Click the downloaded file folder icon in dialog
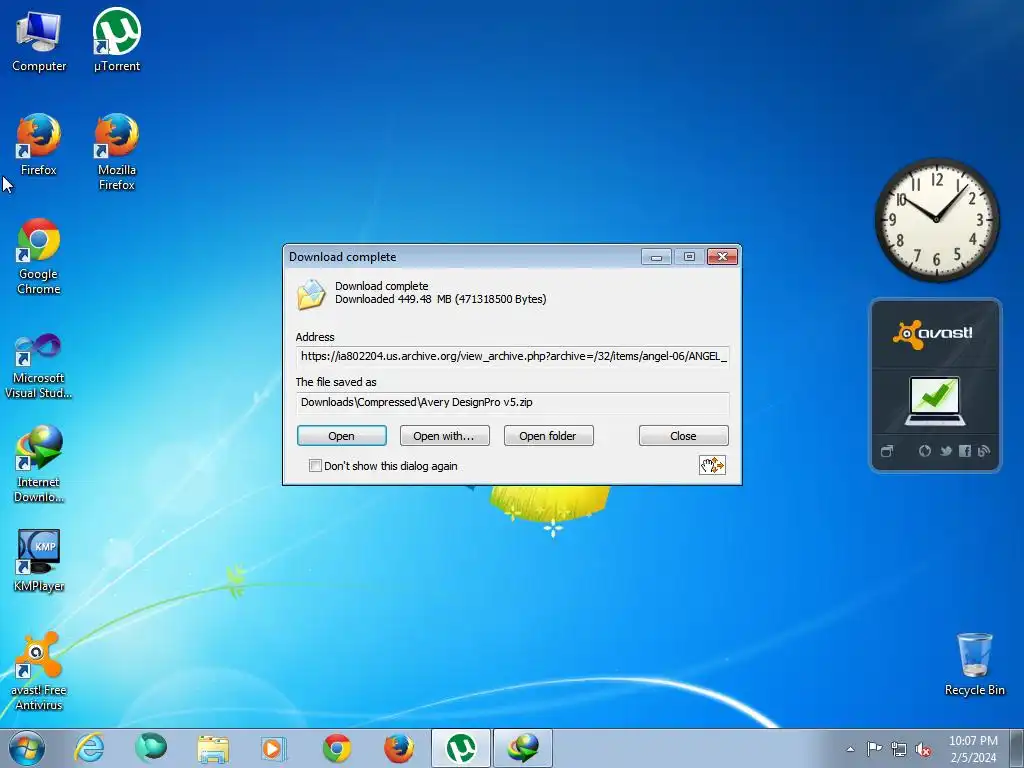Screen dimensions: 1024x768 click(x=311, y=294)
